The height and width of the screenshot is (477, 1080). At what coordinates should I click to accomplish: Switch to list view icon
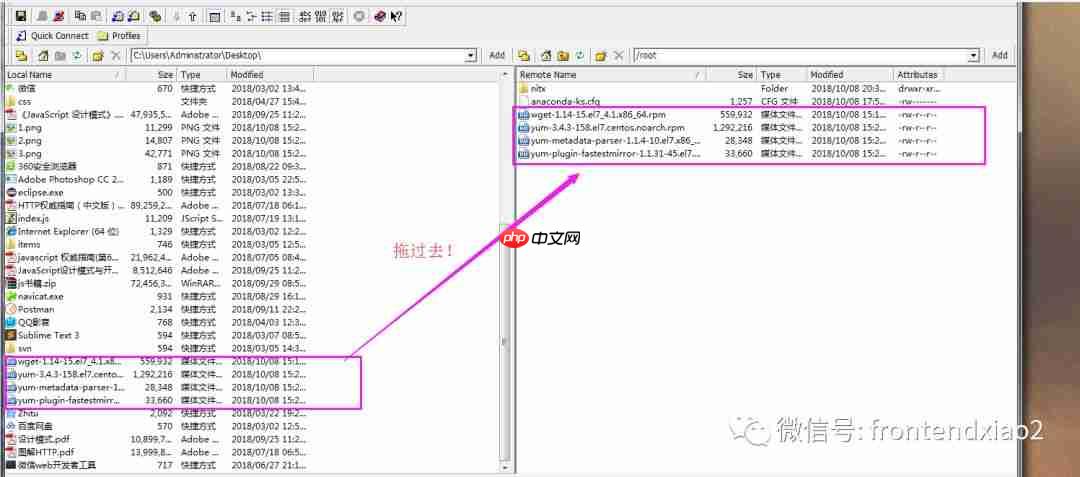[x=267, y=16]
